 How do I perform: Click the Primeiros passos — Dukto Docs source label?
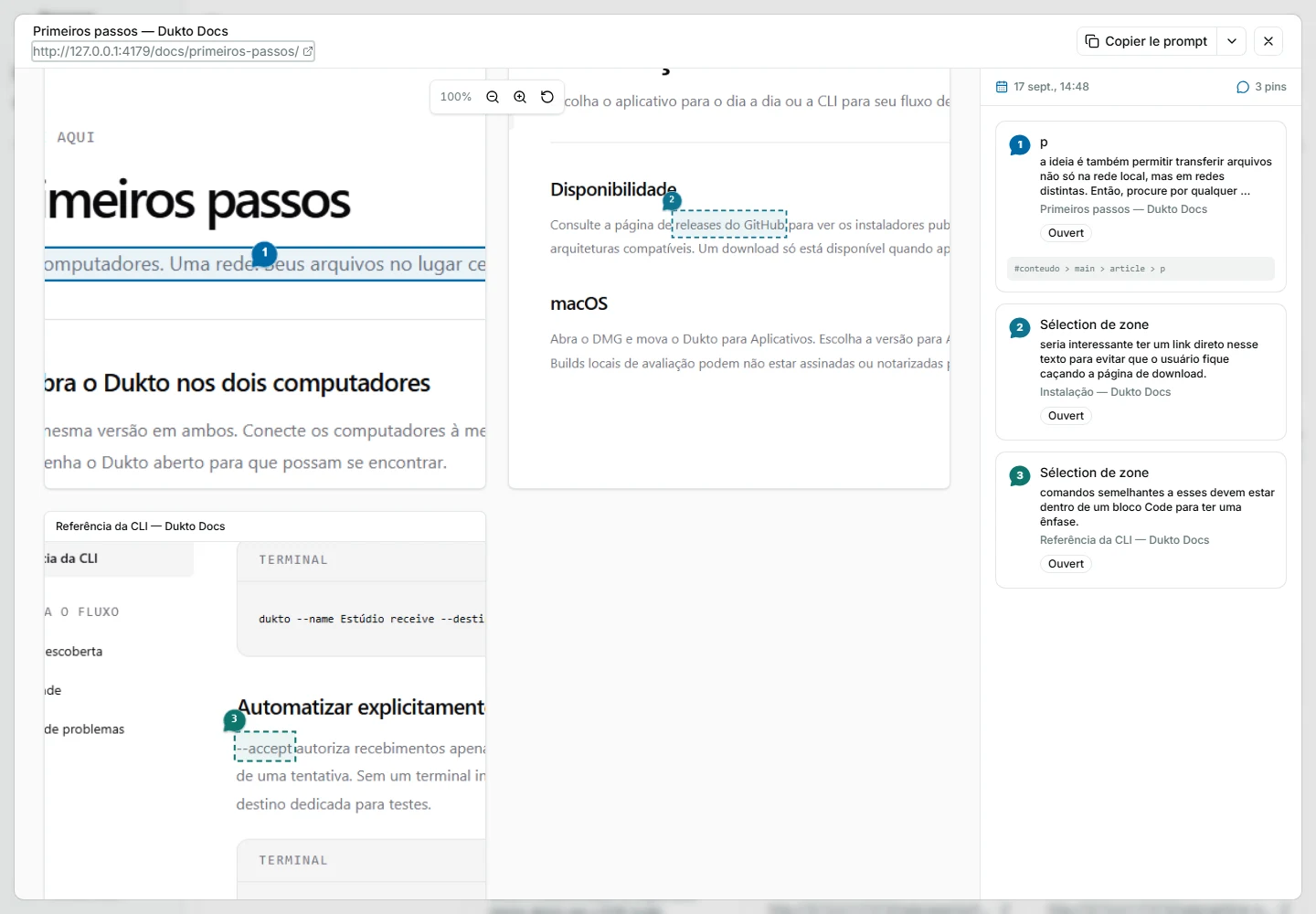[1123, 209]
